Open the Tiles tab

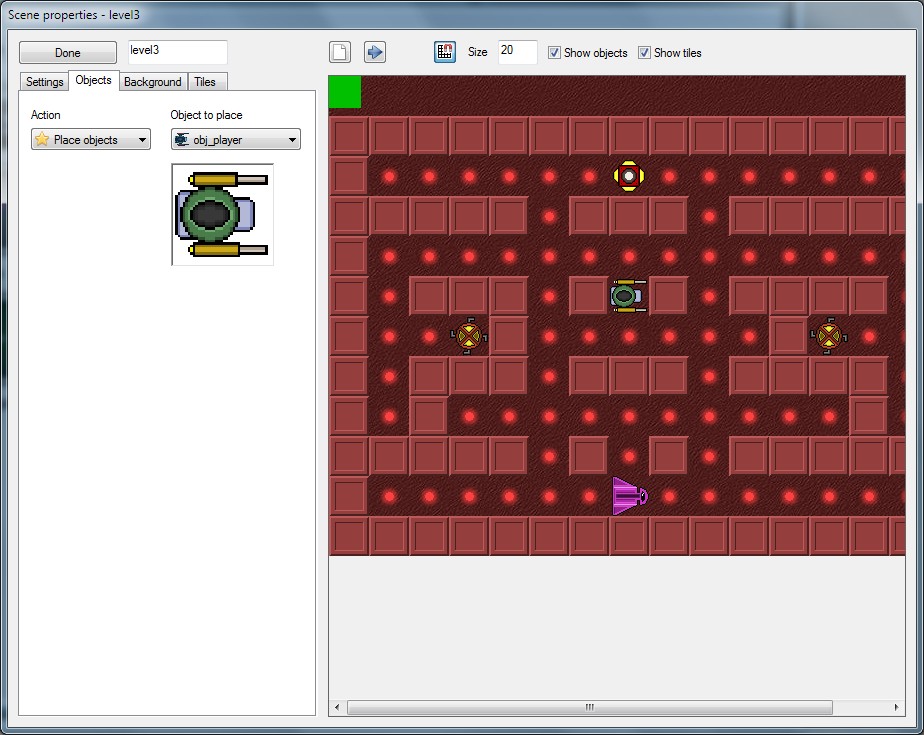[x=206, y=81]
